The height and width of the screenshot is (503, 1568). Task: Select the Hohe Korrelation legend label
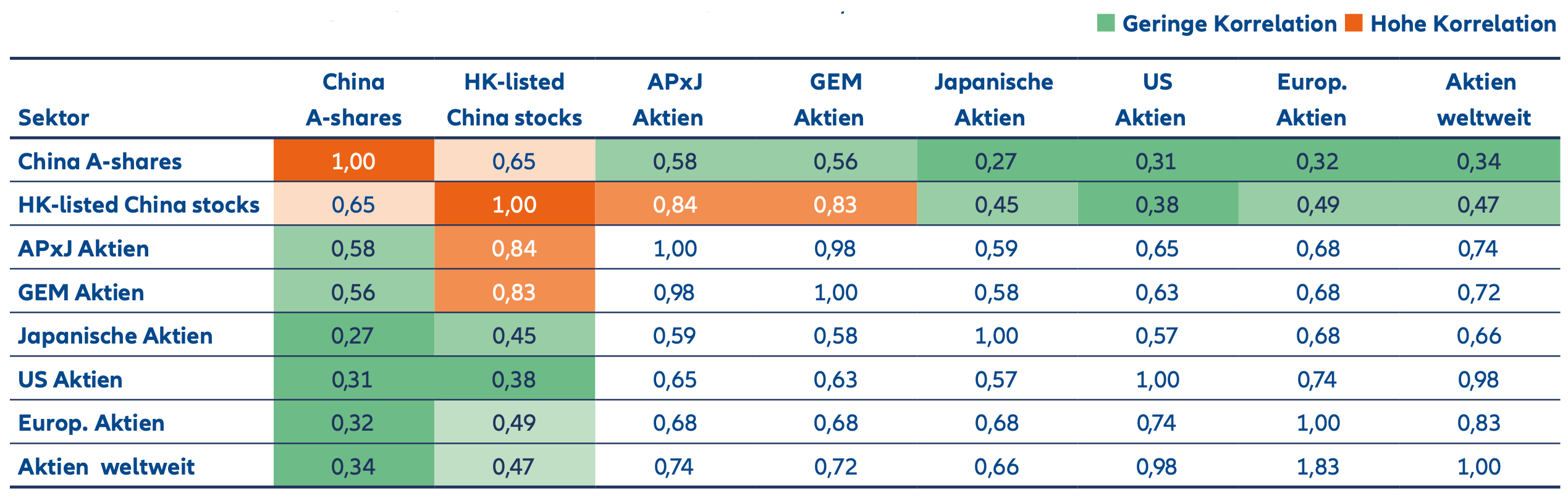[1463, 24]
